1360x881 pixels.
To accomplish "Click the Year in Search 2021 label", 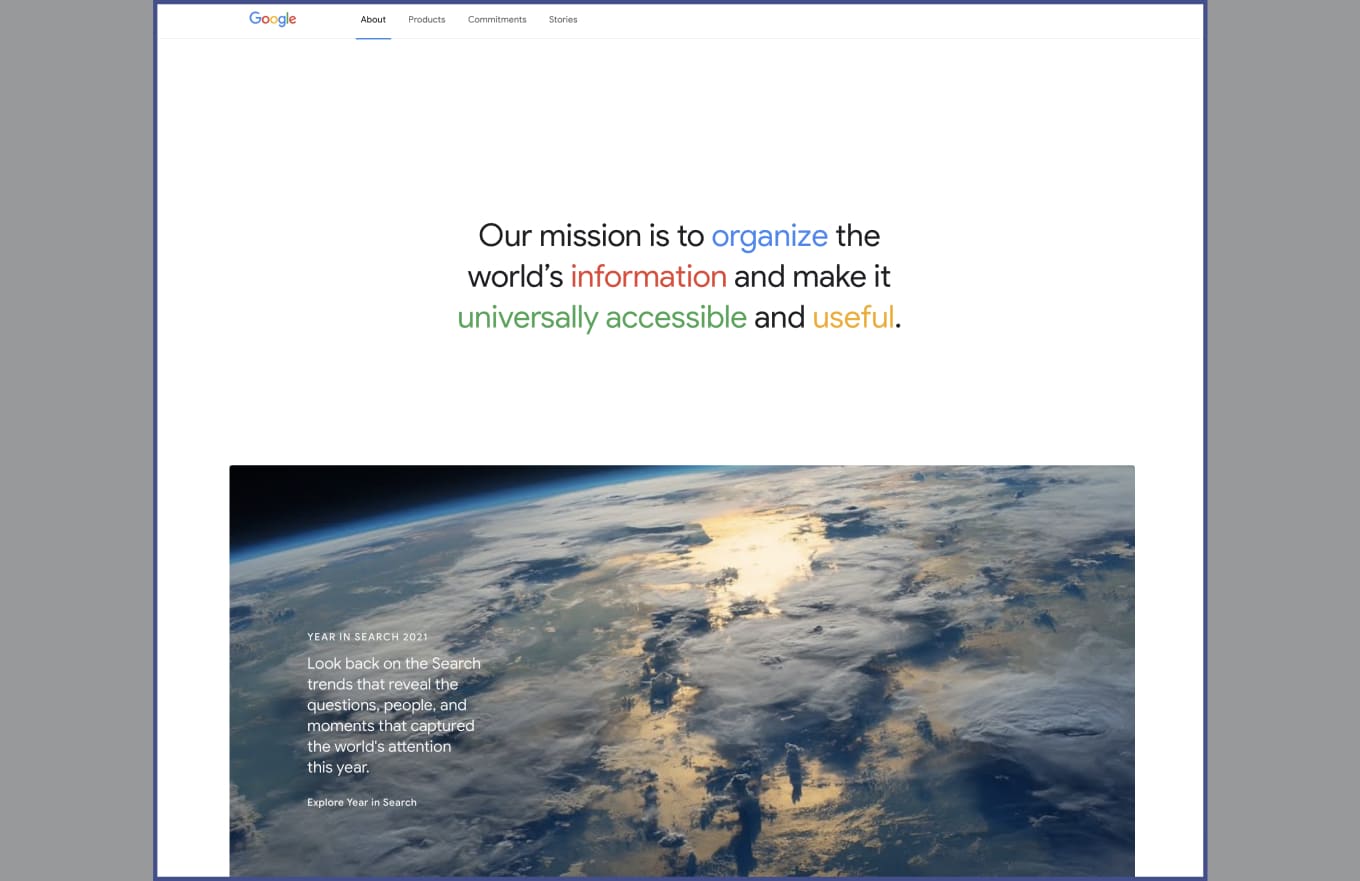I will pyautogui.click(x=367, y=637).
